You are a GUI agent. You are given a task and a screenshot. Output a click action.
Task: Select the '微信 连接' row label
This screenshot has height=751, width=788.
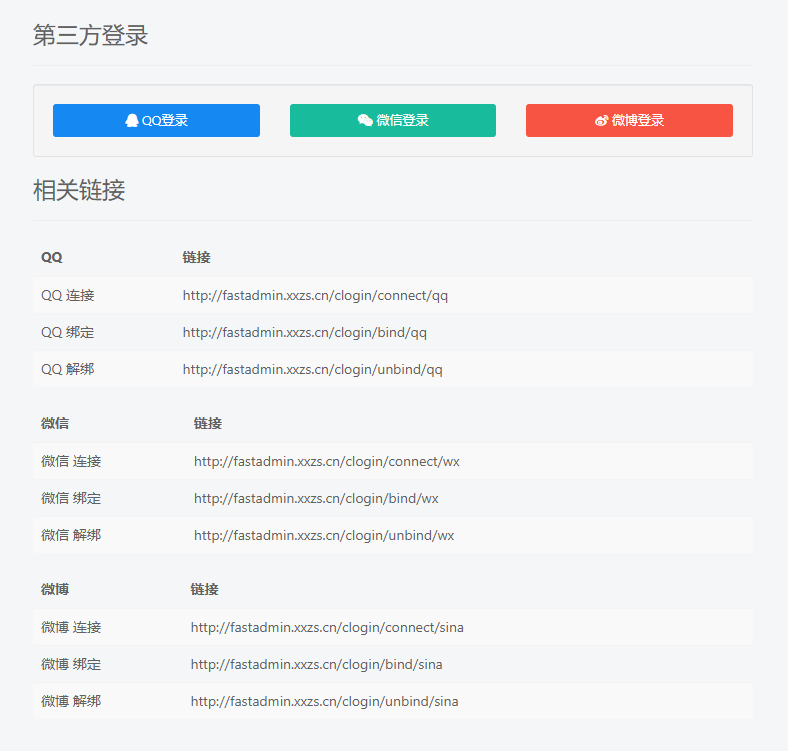(x=71, y=461)
